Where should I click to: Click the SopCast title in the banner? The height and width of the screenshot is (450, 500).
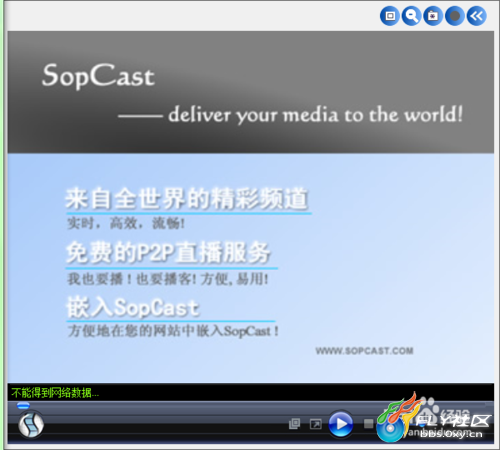[98, 76]
